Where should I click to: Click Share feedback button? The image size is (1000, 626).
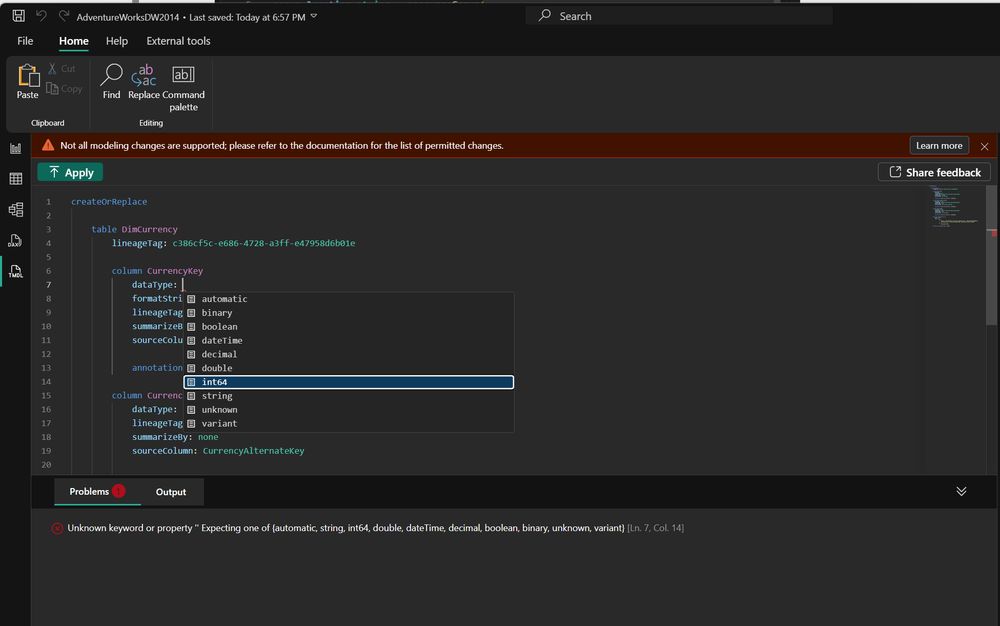click(934, 172)
